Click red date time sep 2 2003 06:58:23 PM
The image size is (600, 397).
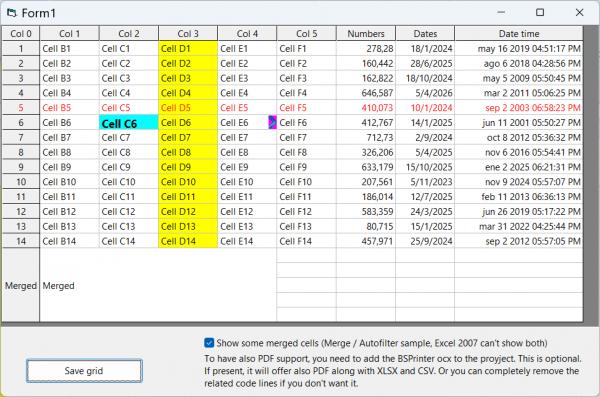point(519,108)
